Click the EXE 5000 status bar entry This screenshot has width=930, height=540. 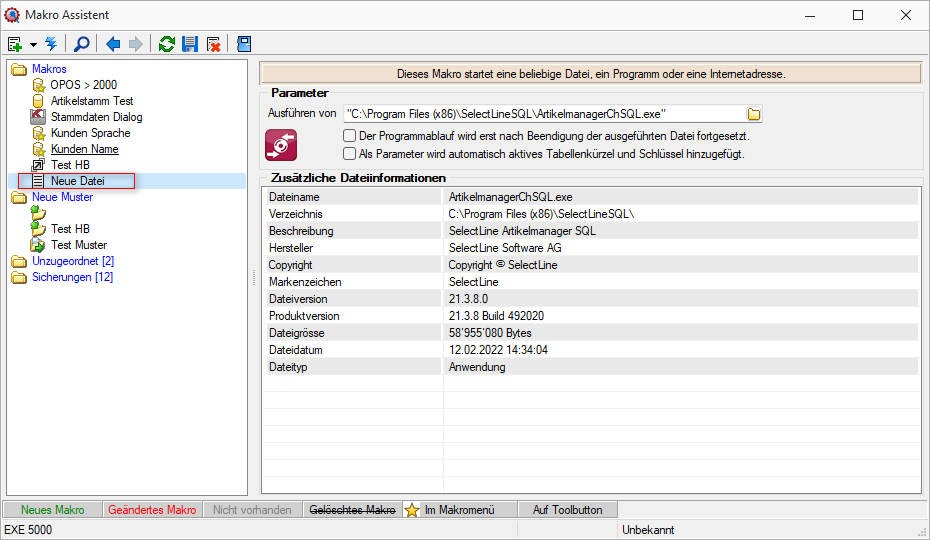28,530
